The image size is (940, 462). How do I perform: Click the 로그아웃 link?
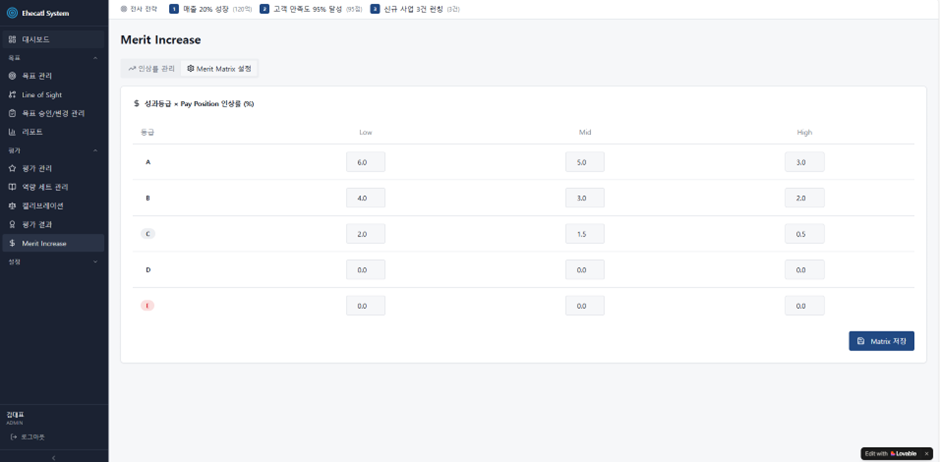point(28,437)
